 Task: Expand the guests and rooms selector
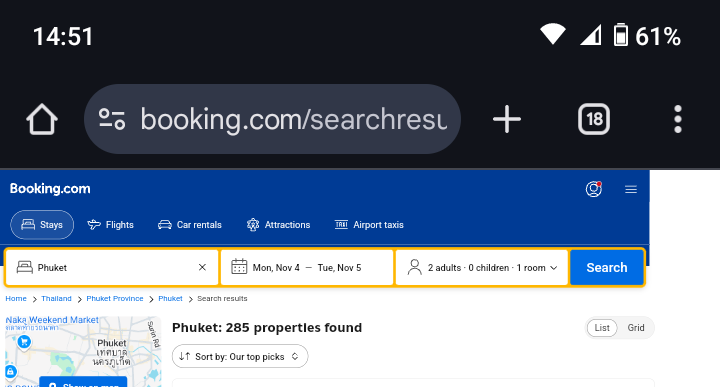tap(482, 267)
